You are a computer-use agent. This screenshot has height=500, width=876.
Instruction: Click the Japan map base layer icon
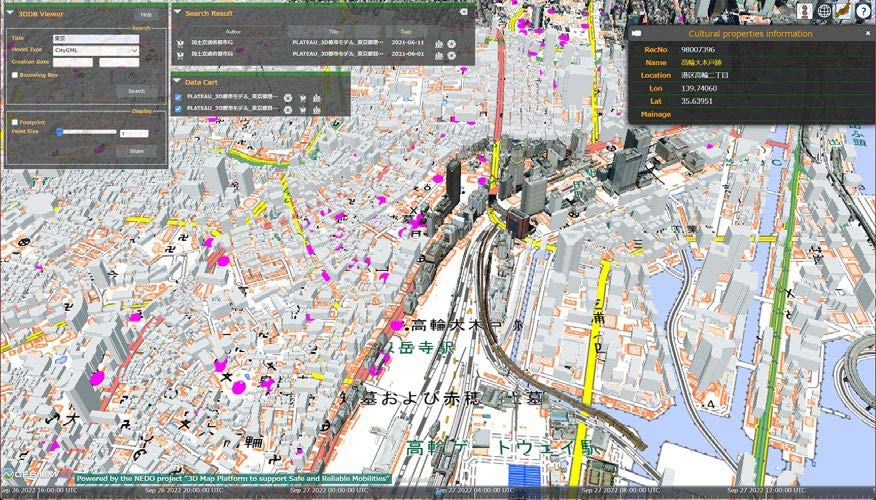(843, 11)
